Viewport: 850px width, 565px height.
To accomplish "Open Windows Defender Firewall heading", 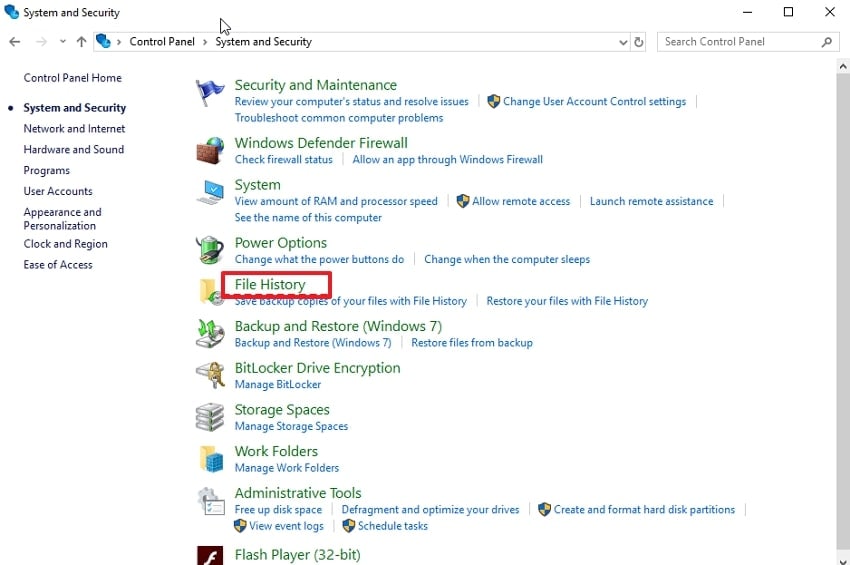I will click(321, 143).
